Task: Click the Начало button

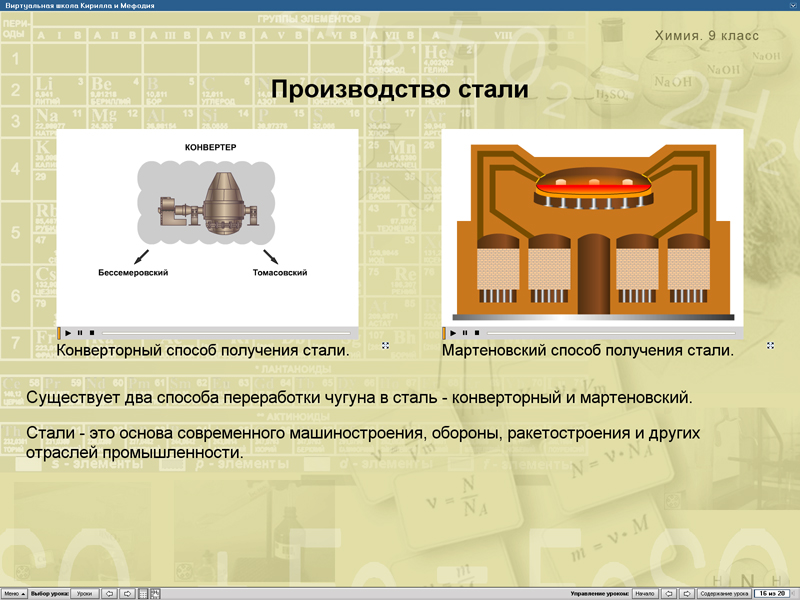Action: tap(645, 592)
